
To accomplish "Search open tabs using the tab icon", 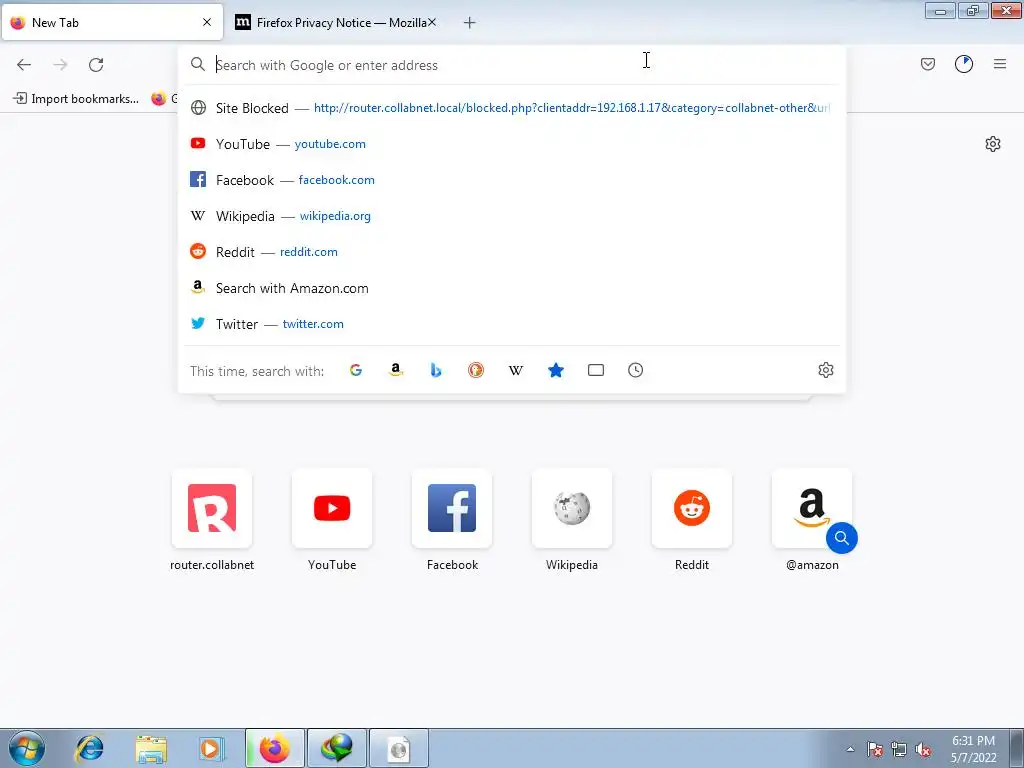I will [x=596, y=370].
